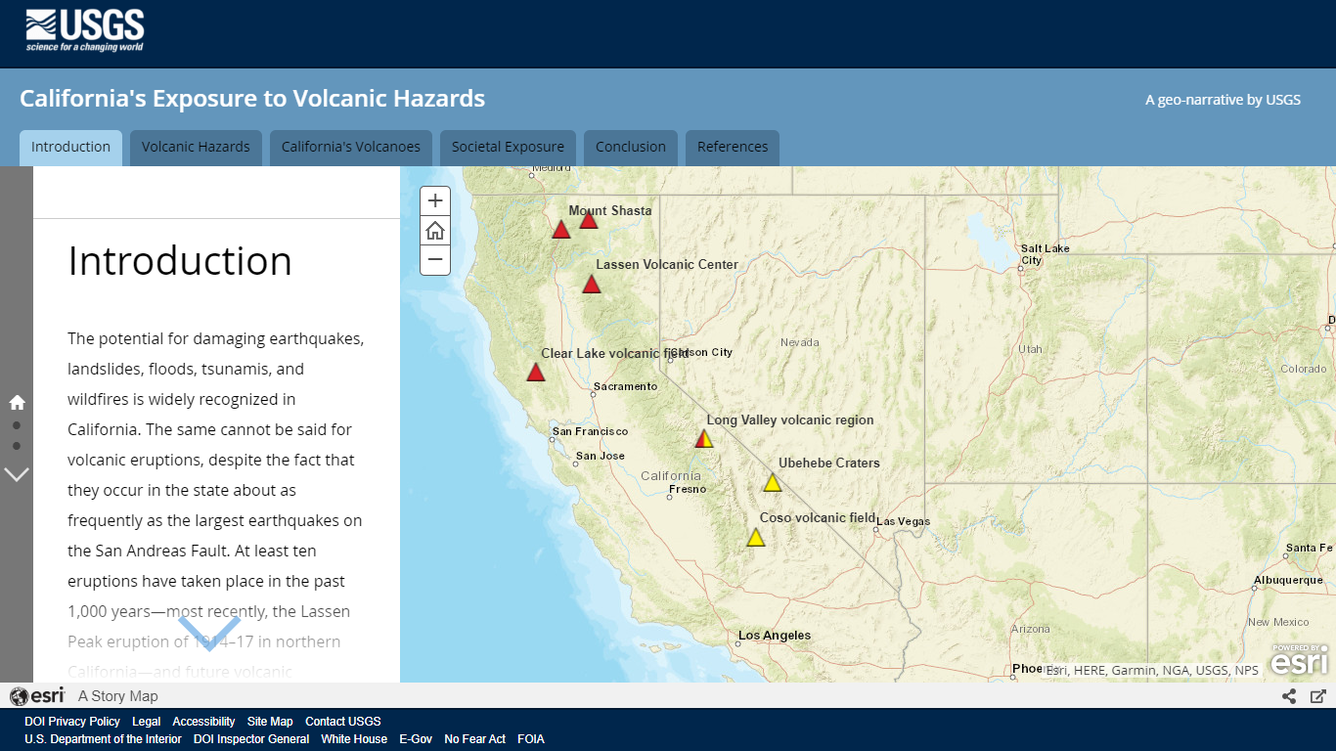Click the Accessibility link in the footer
Image resolution: width=1336 pixels, height=751 pixels.
pos(203,721)
